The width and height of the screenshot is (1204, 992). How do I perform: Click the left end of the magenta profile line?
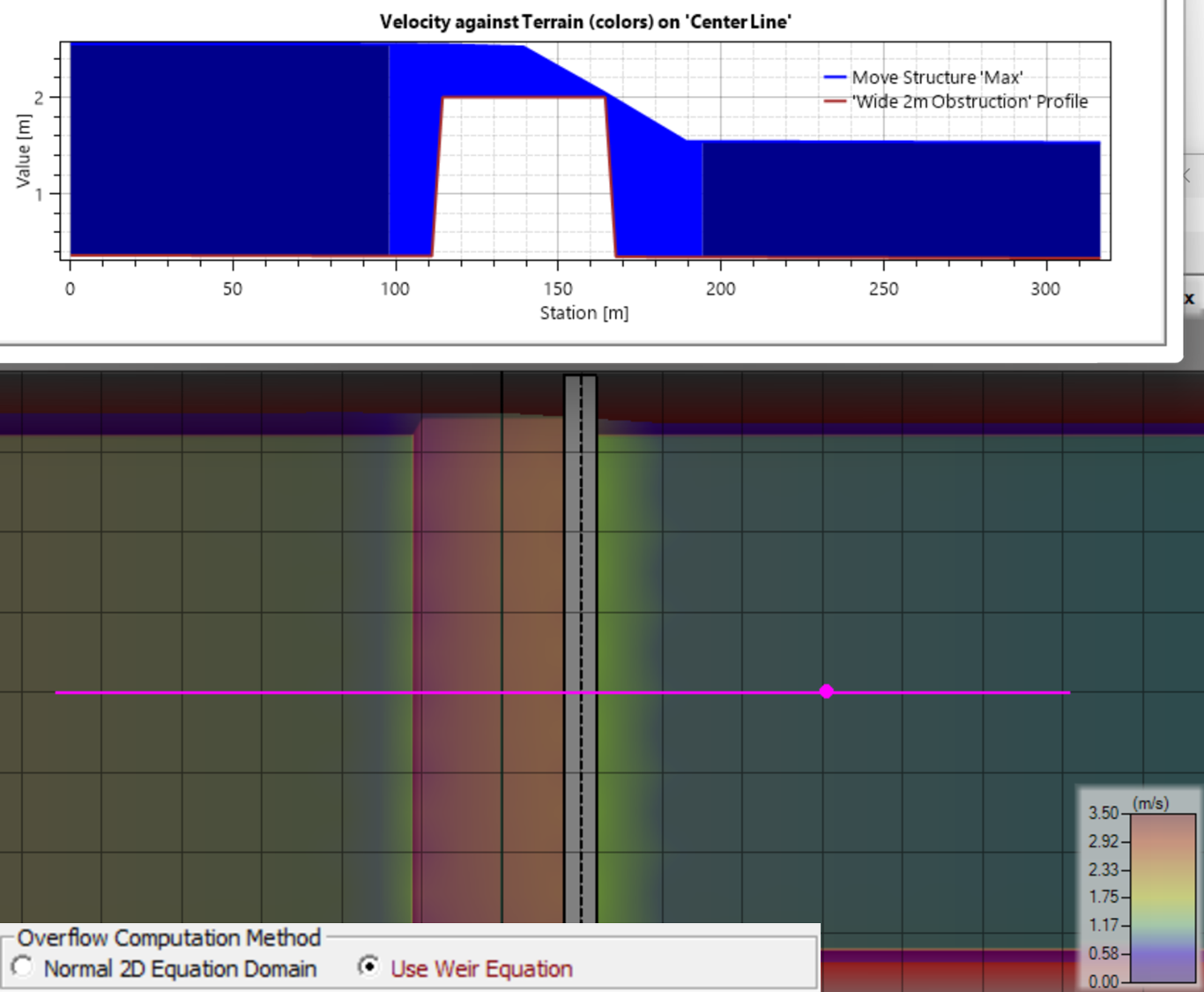click(x=58, y=692)
